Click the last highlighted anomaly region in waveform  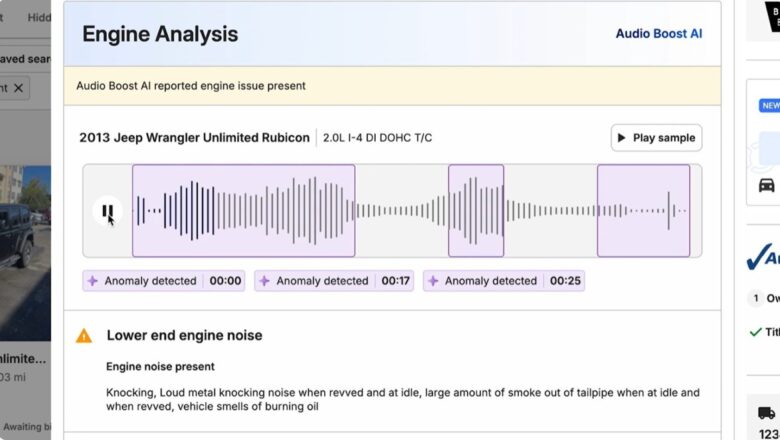(643, 211)
